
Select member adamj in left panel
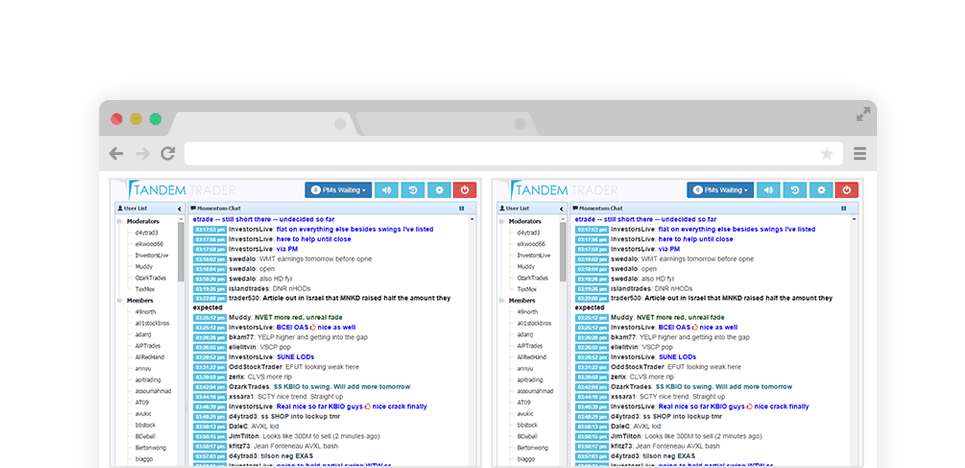[x=143, y=334]
